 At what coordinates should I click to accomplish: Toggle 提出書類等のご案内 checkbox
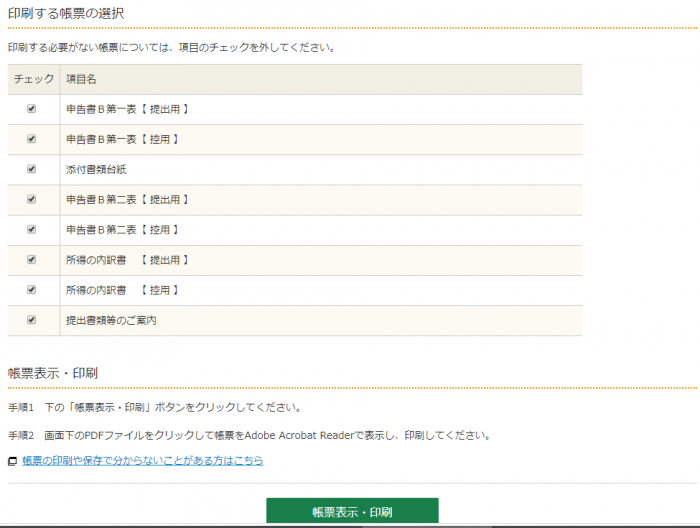point(31,320)
